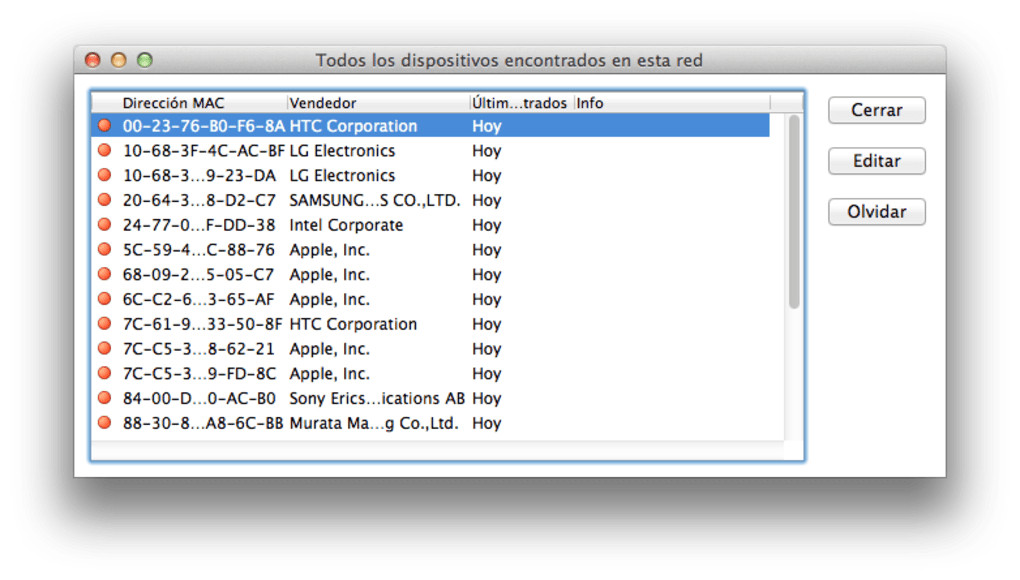1020x580 pixels.
Task: Click red status dot of 20-64-3...8-D2-C7 row
Action: (105, 200)
